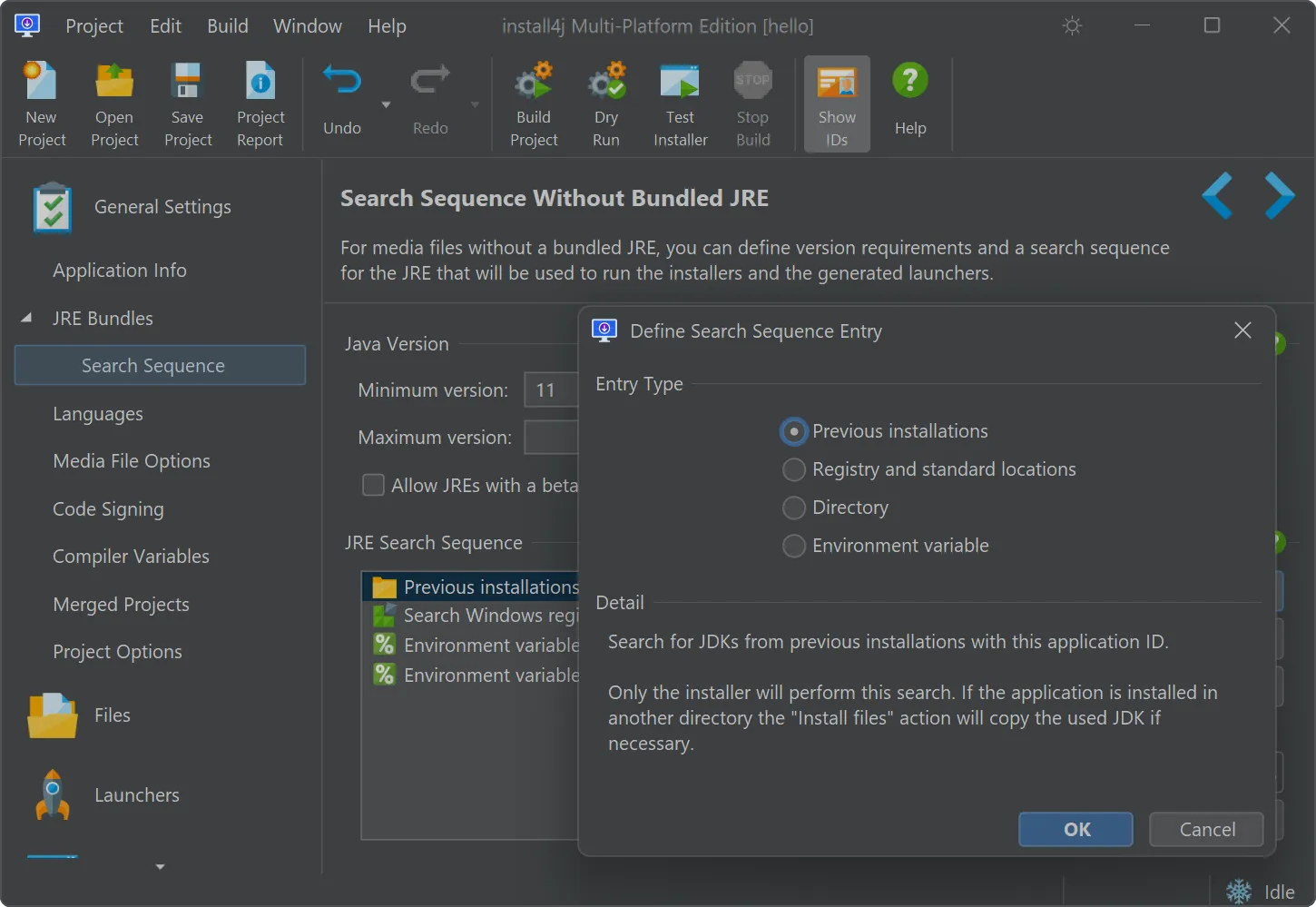Select the Search Windows registry list row
The width and height of the screenshot is (1316, 907).
click(470, 616)
